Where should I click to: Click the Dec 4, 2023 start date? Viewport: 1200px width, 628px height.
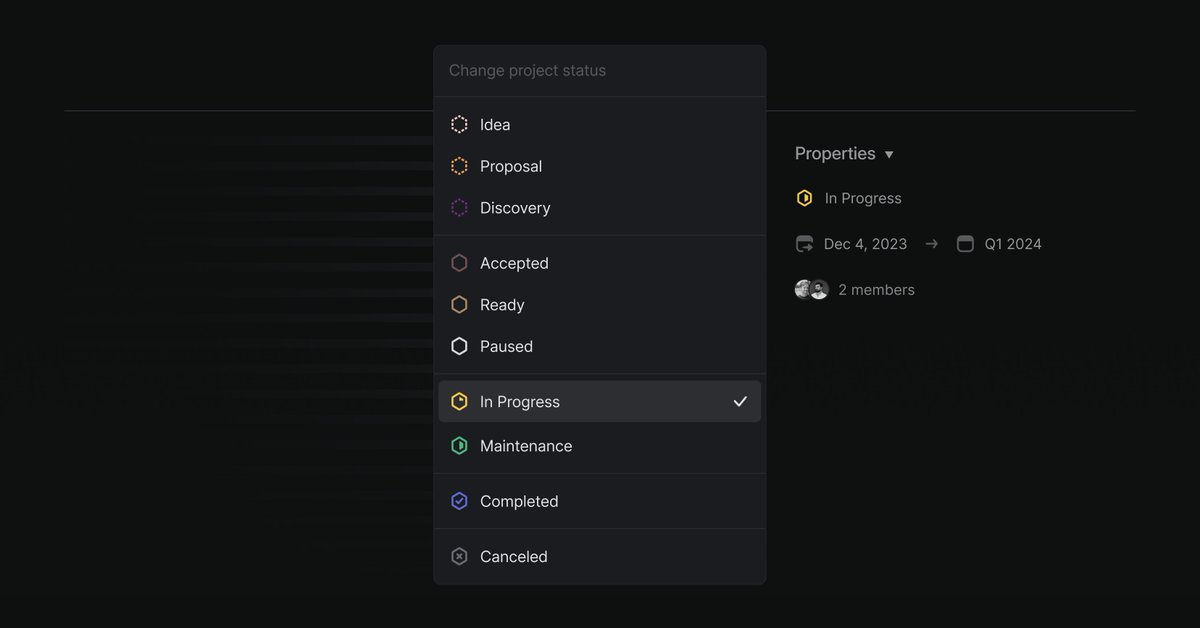click(865, 244)
